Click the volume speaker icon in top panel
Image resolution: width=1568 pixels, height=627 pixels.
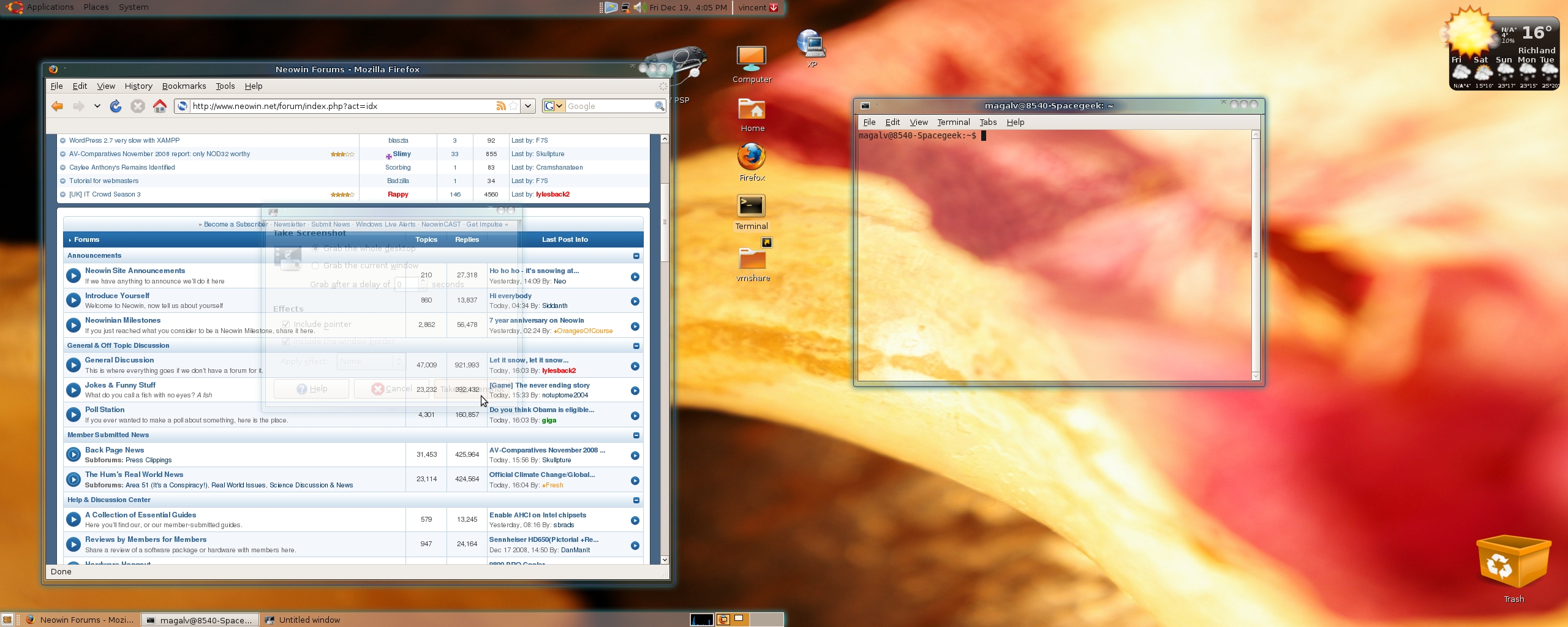639,7
